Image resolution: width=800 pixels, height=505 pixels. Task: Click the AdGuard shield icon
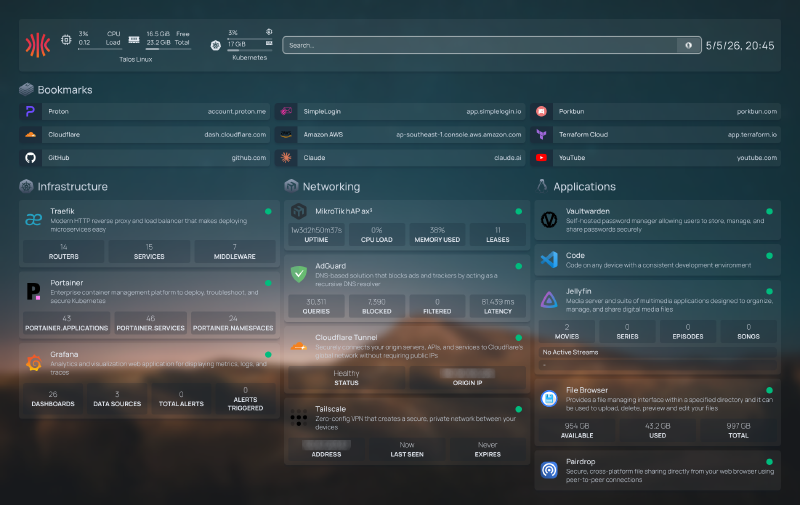click(x=298, y=274)
